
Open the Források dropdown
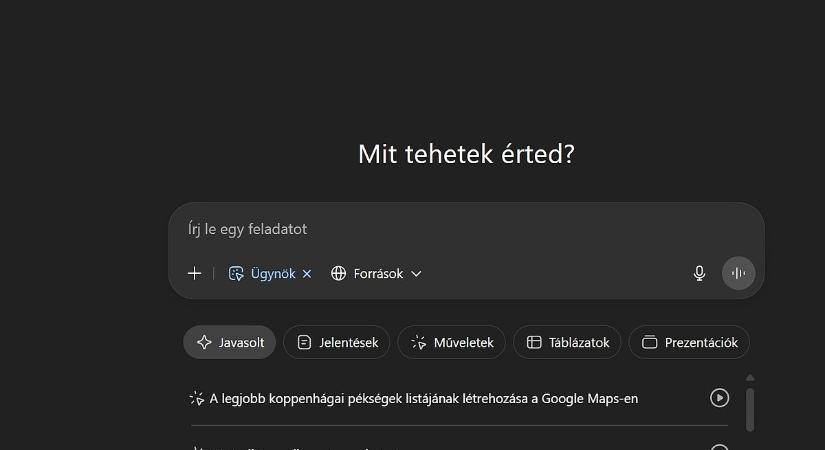376,274
